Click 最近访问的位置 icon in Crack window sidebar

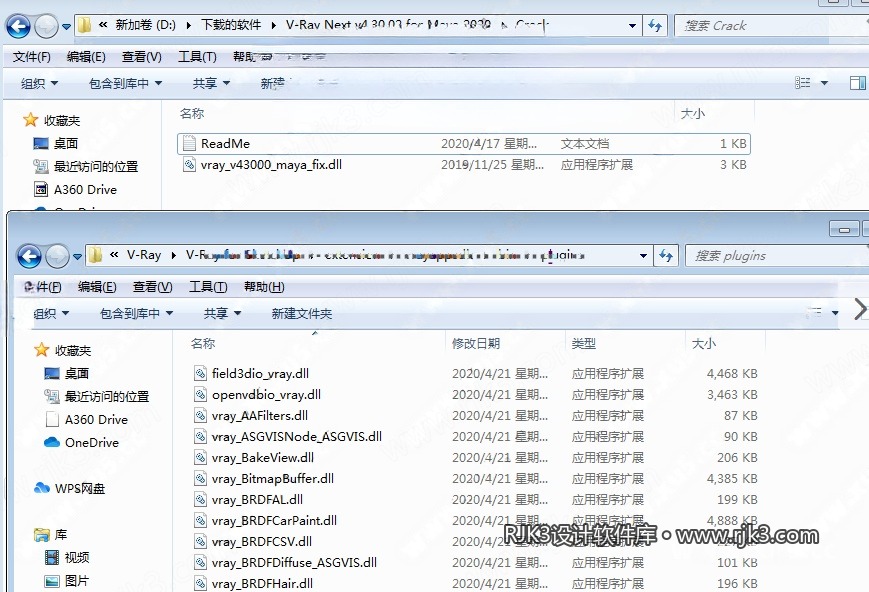tap(41, 166)
